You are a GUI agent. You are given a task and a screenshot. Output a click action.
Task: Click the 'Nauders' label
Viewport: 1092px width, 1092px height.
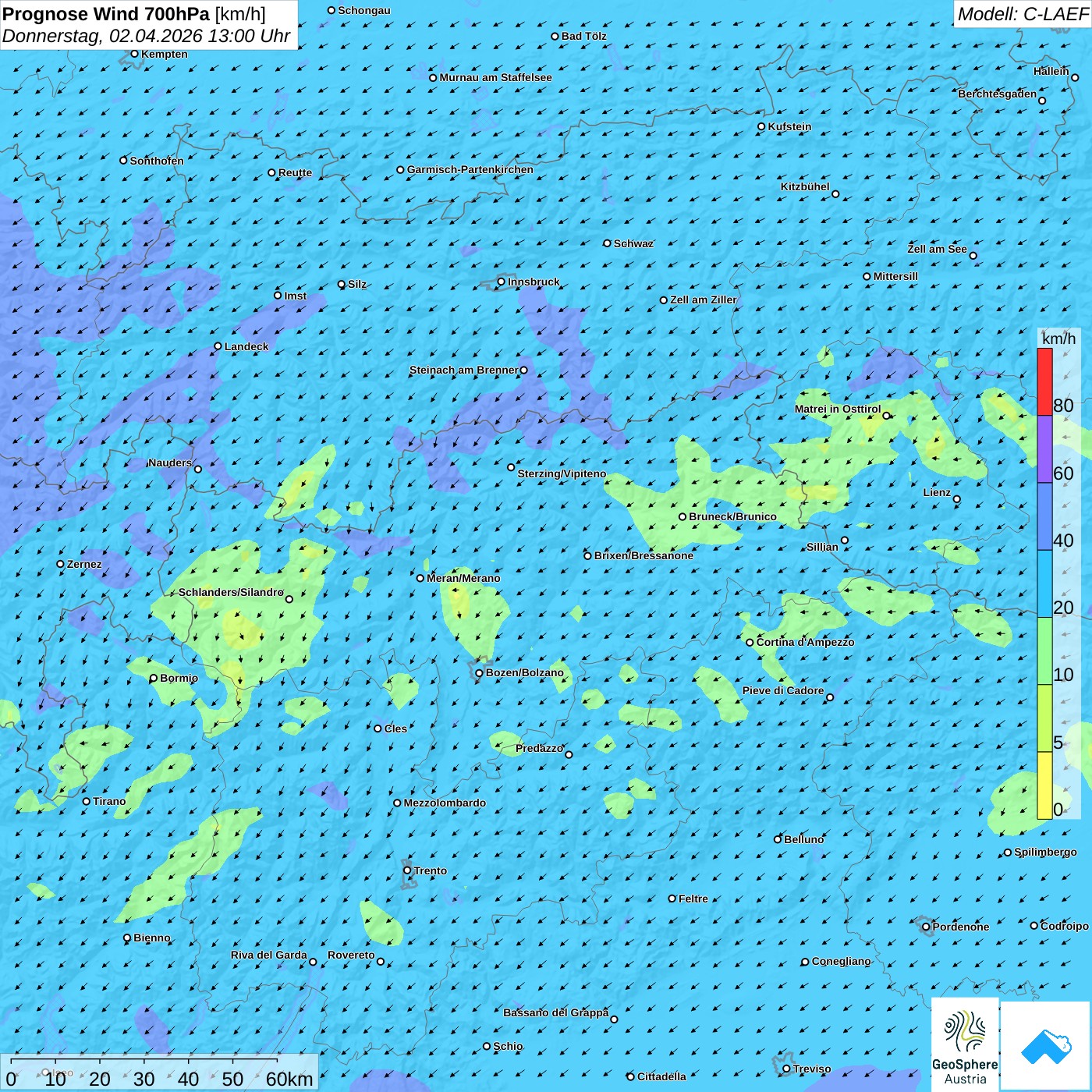point(169,463)
